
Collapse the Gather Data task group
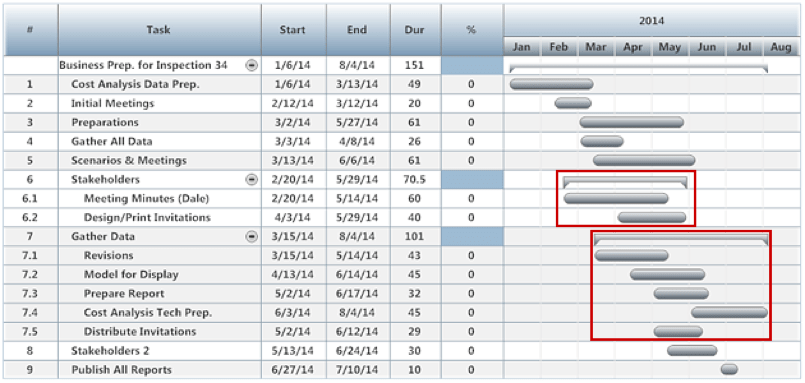252,236
